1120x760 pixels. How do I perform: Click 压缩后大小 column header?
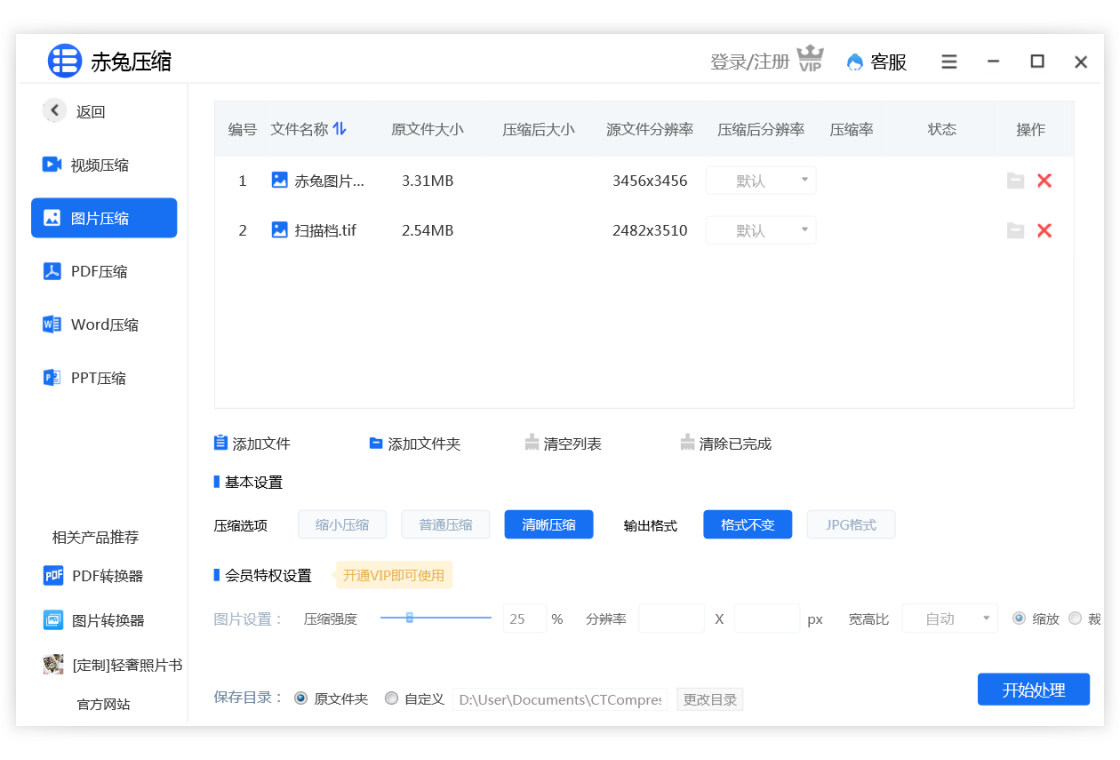(538, 129)
